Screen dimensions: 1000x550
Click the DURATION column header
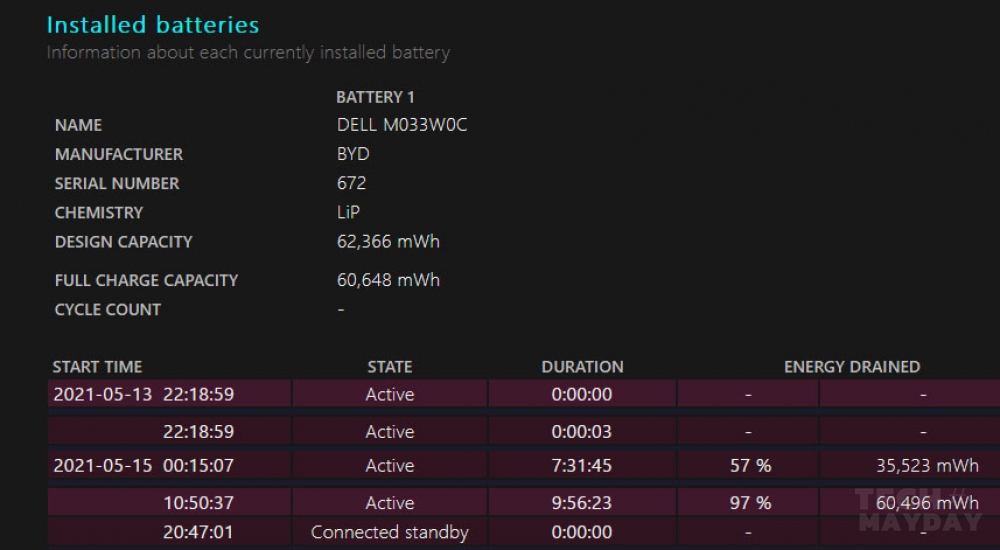[x=582, y=367]
